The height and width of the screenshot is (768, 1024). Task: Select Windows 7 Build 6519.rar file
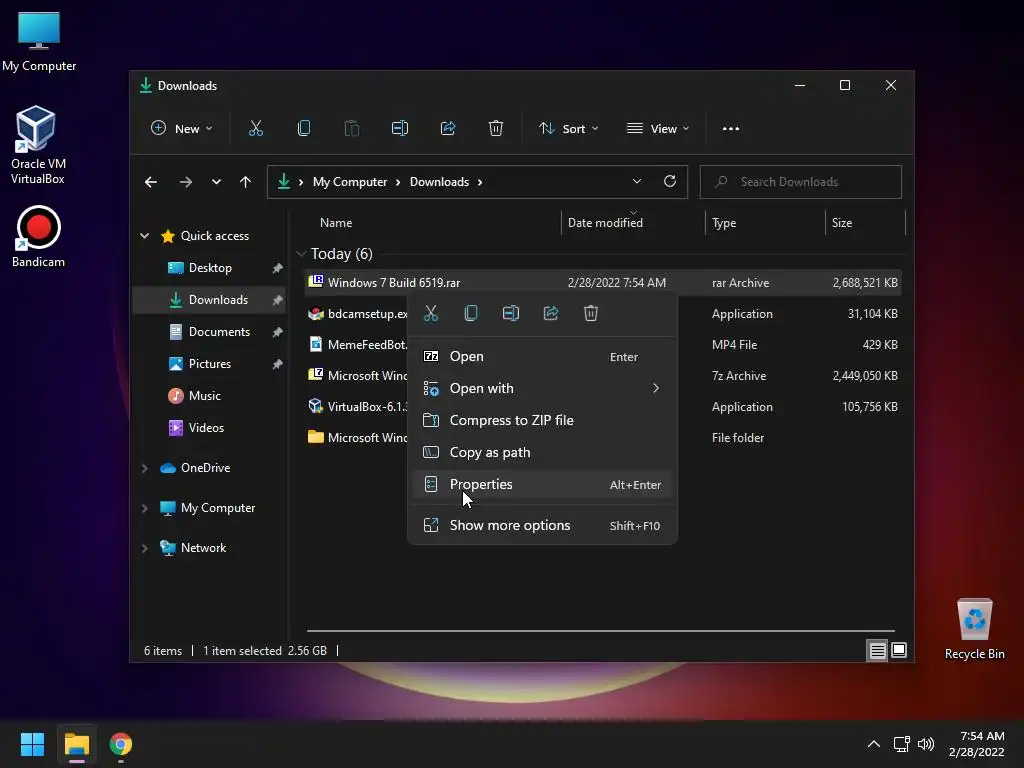pyautogui.click(x=603, y=283)
